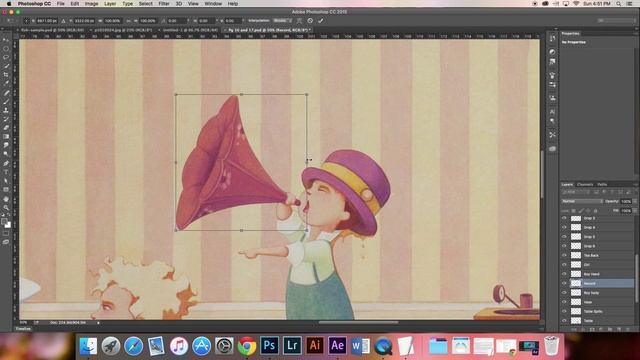
Task: Select the Path Selection tool
Action: tap(6, 181)
